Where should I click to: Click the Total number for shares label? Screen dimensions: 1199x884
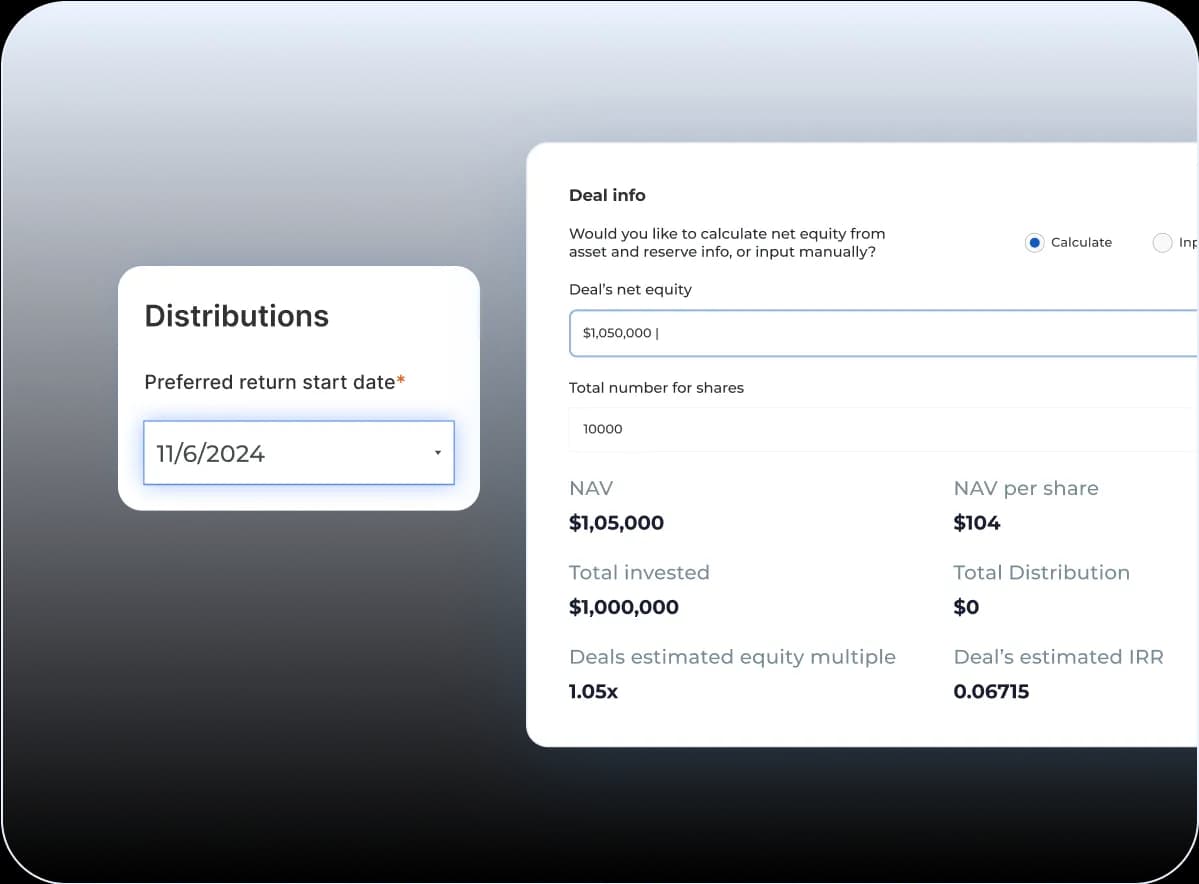point(656,387)
